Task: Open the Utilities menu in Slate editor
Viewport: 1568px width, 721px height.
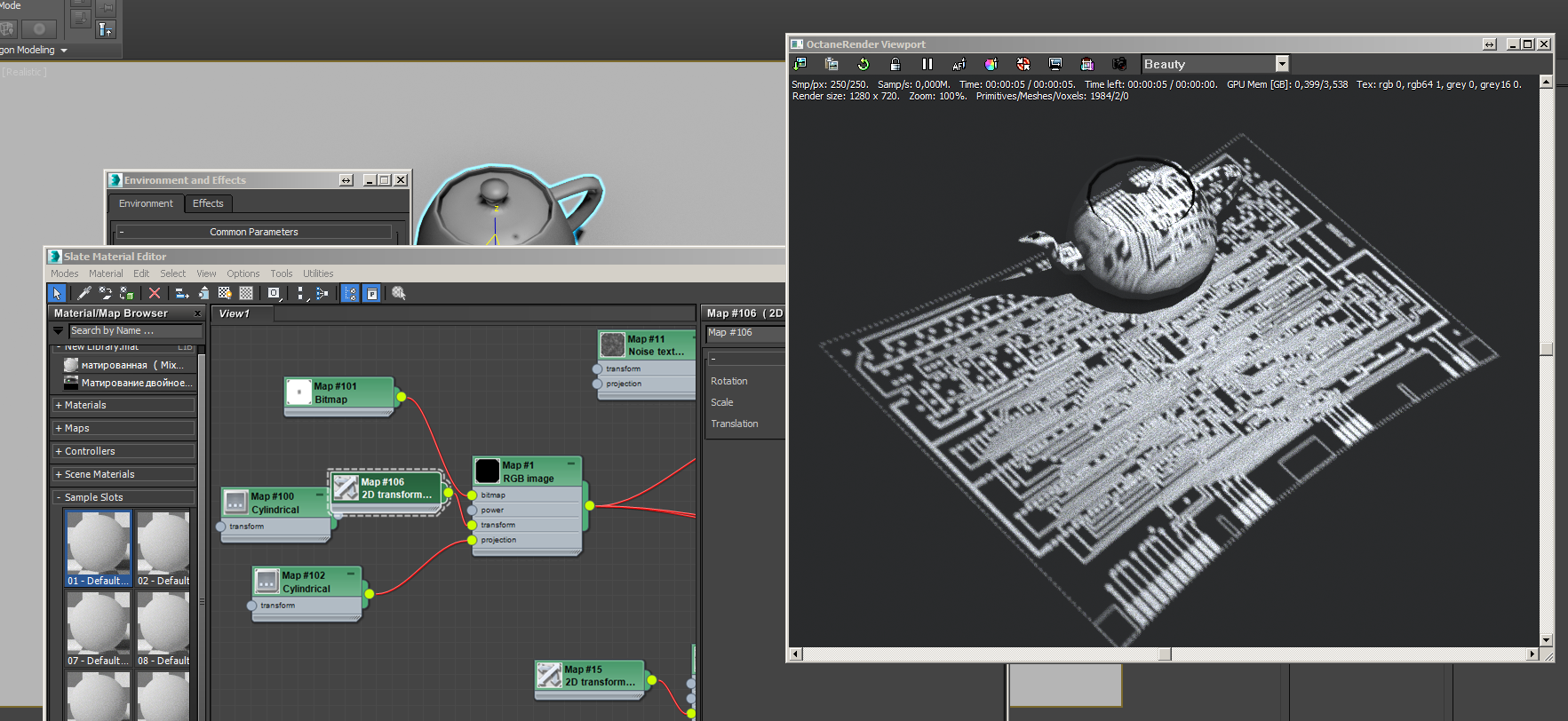Action: [318, 273]
